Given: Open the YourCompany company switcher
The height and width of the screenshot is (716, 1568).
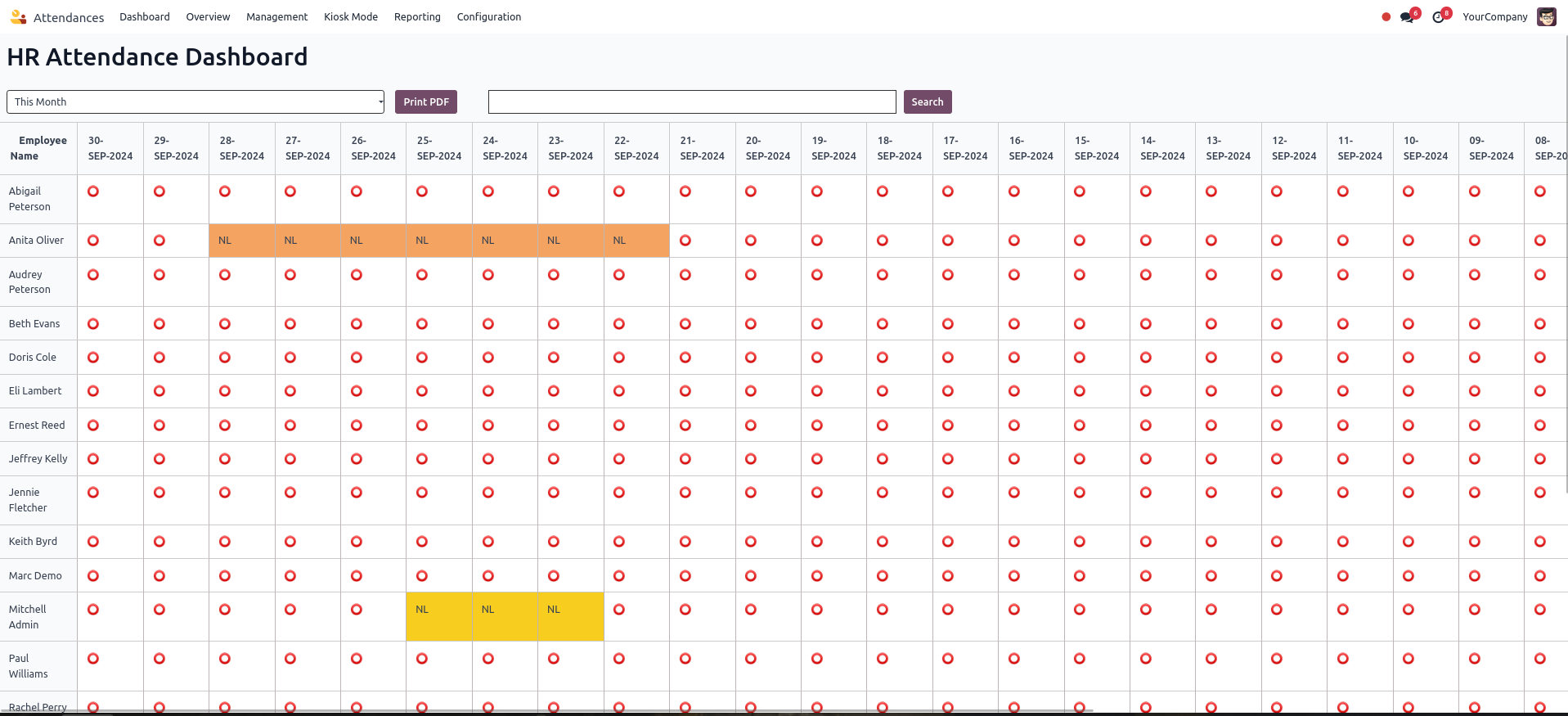Looking at the screenshot, I should click(x=1494, y=17).
